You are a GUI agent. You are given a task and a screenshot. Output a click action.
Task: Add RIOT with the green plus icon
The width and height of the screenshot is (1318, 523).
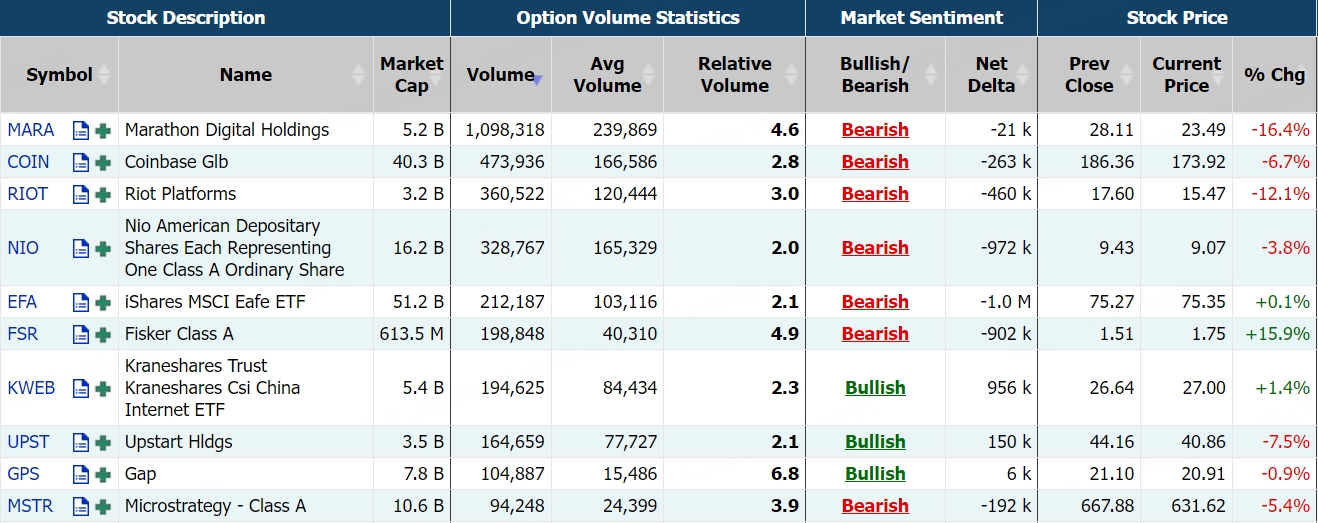pos(103,194)
